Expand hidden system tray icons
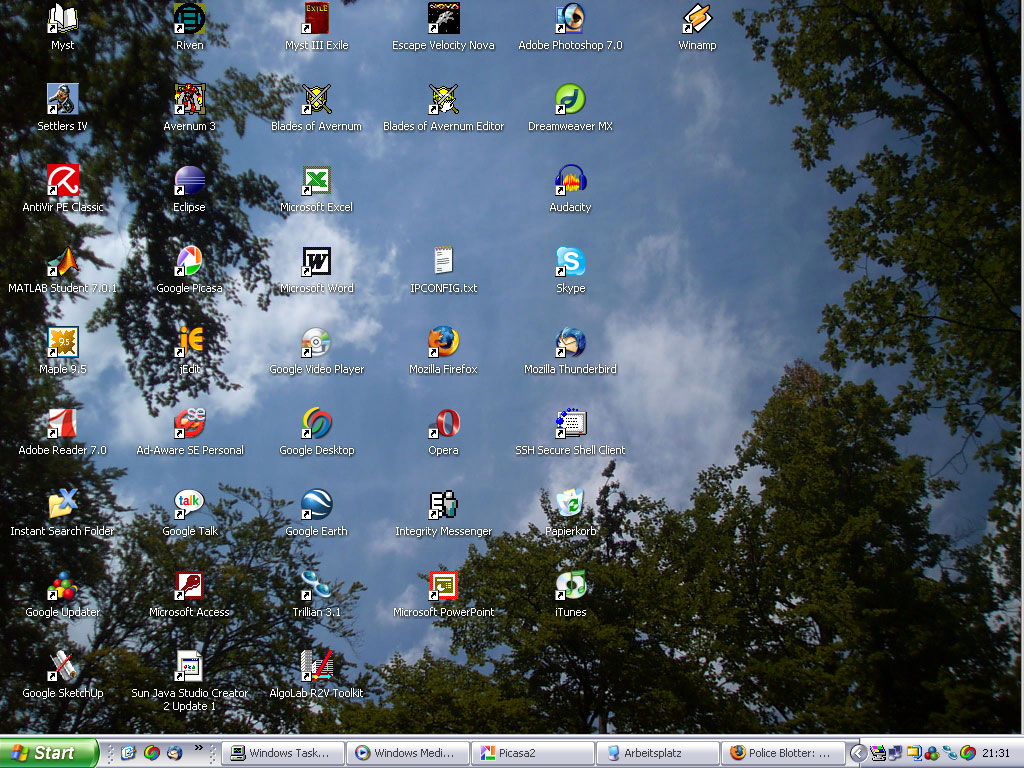The width and height of the screenshot is (1024, 768). pyautogui.click(x=859, y=754)
